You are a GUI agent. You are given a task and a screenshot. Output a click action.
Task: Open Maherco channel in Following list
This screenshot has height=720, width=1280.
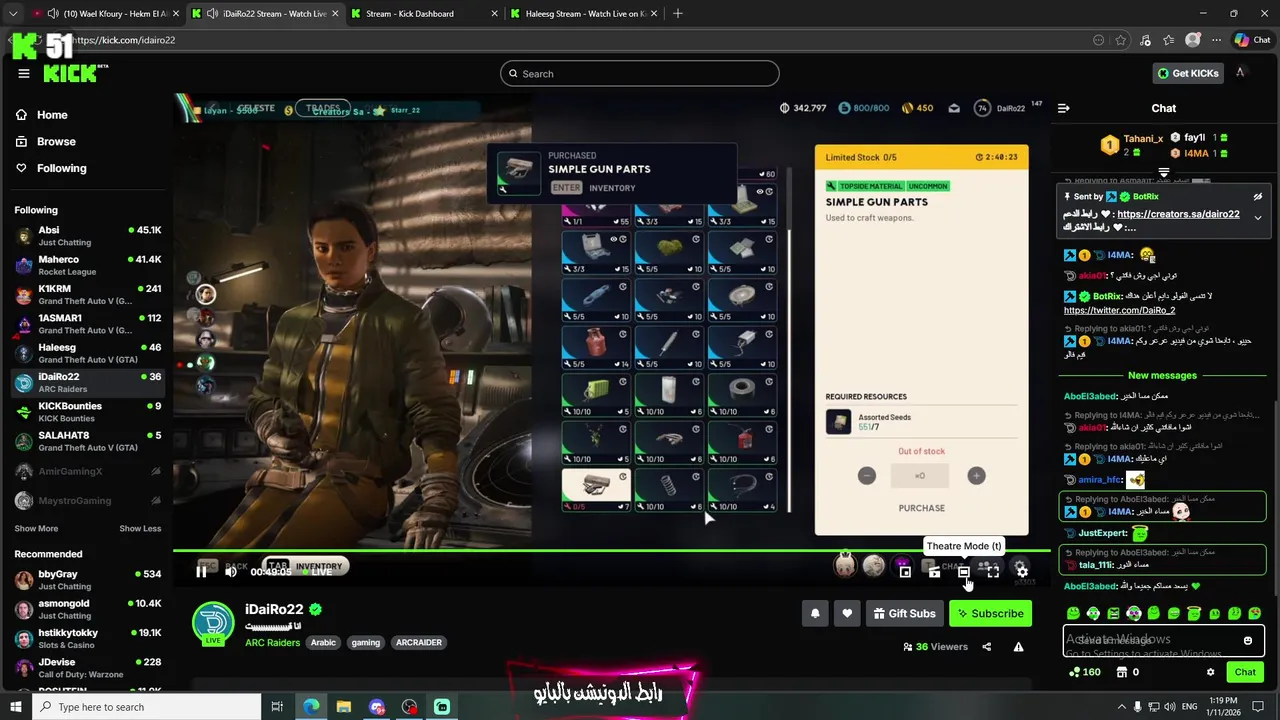[88, 265]
